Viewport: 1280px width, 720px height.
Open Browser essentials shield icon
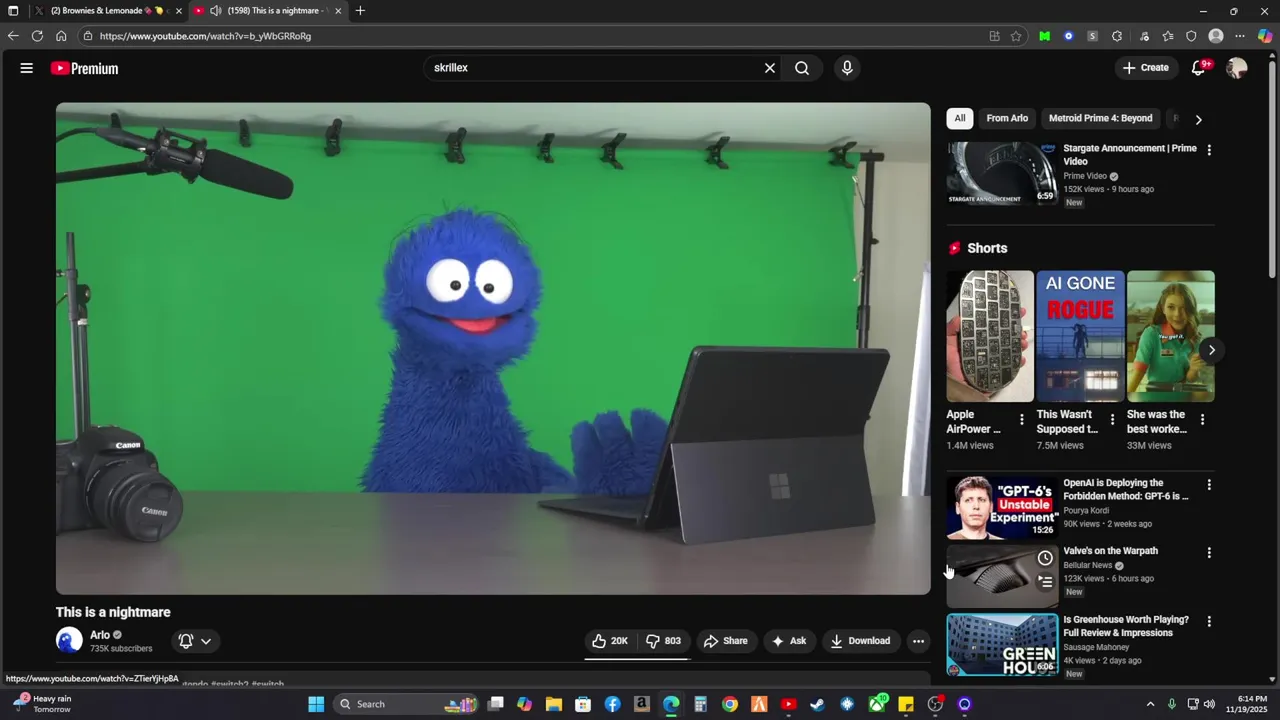click(x=1191, y=36)
